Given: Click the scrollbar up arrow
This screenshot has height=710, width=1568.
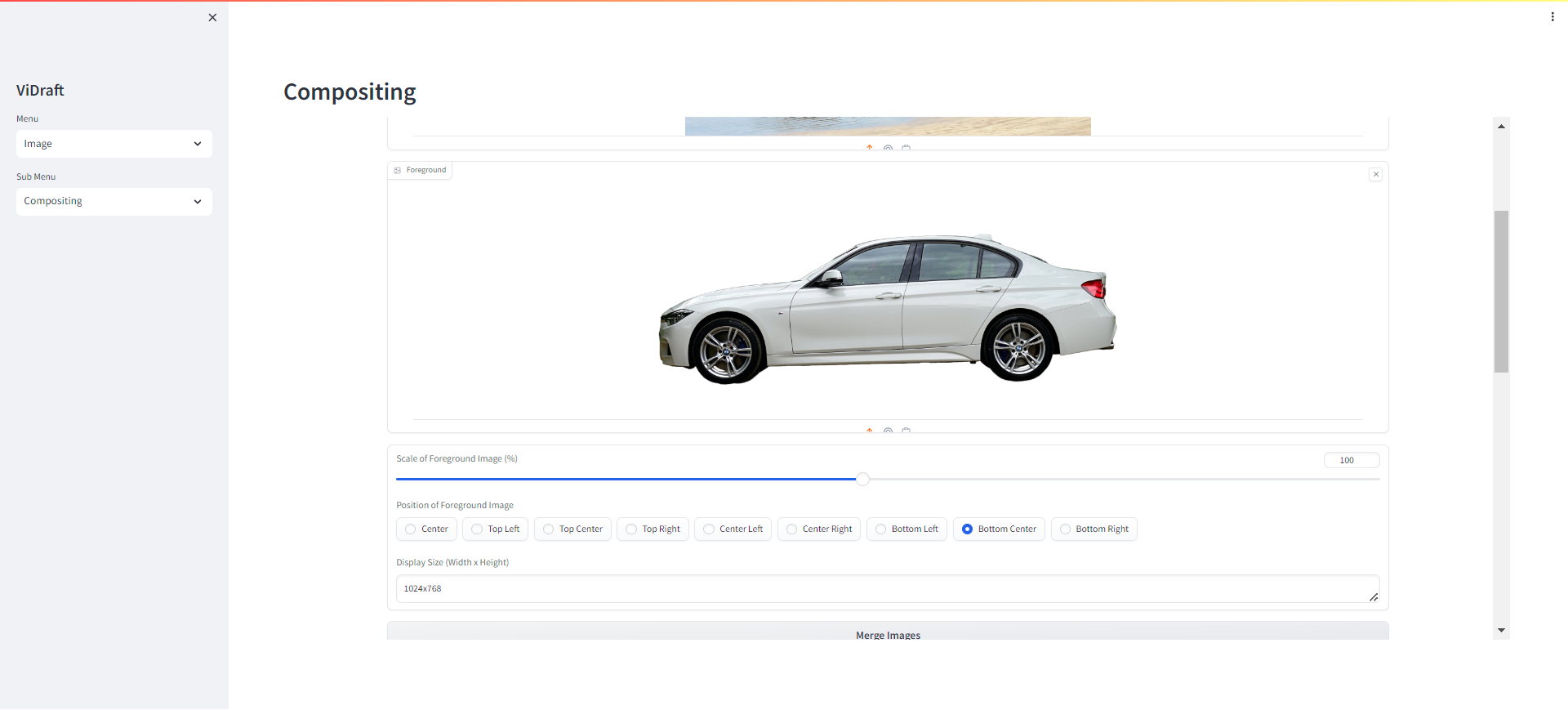Looking at the screenshot, I should (1501, 127).
